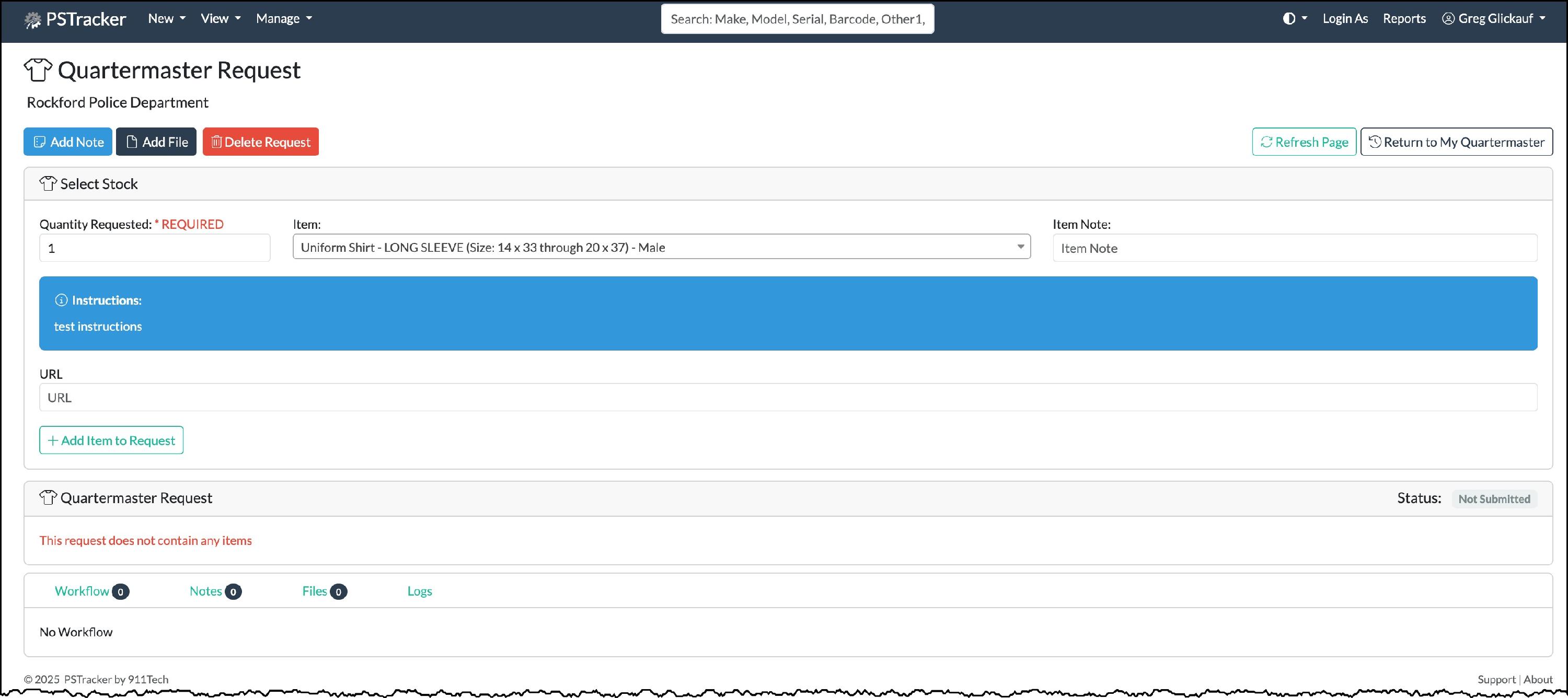Click the Login As link
This screenshot has width=1568, height=698.
click(x=1345, y=19)
